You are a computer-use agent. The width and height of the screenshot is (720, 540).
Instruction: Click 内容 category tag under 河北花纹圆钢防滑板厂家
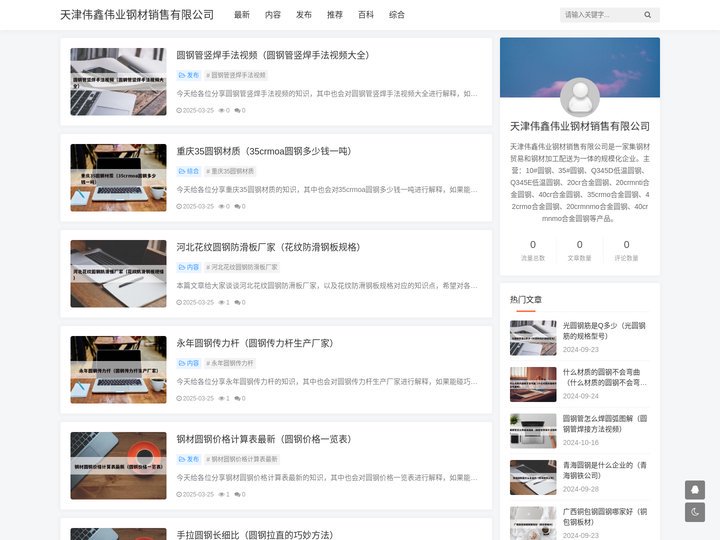tap(189, 267)
